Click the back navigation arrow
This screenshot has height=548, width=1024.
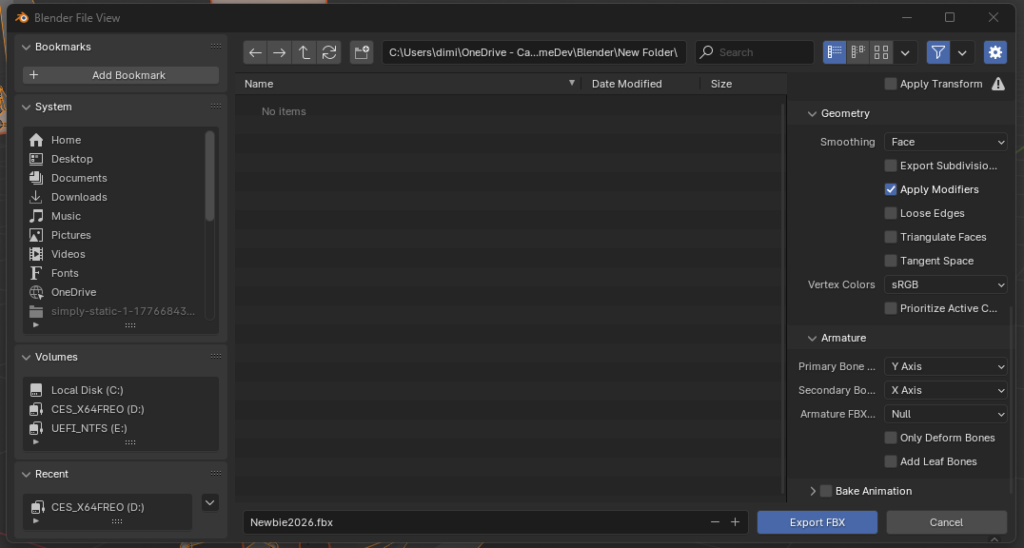point(255,52)
